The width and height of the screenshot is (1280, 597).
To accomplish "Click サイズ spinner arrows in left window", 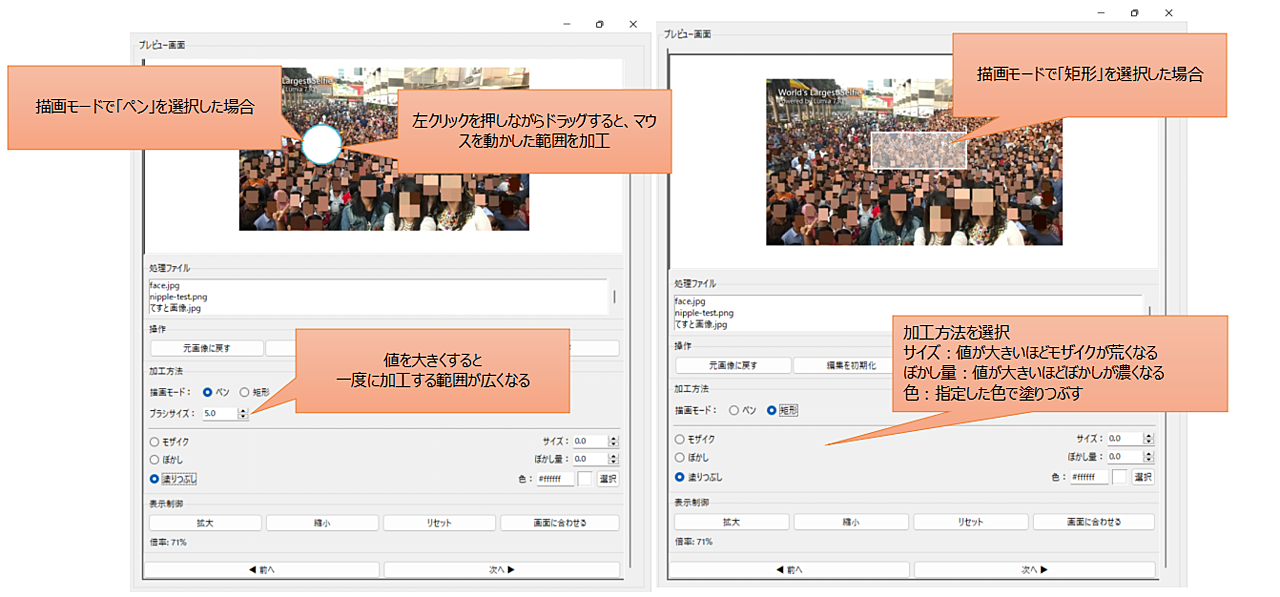I will (x=613, y=441).
